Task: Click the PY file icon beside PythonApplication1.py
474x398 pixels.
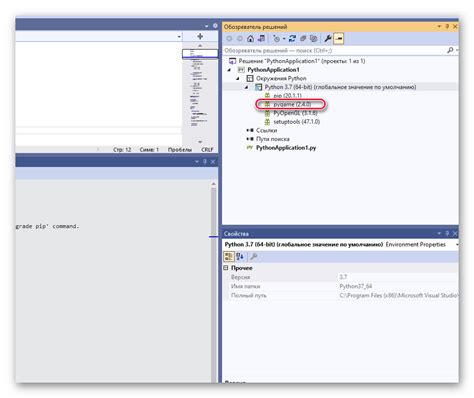Action: coord(250,148)
